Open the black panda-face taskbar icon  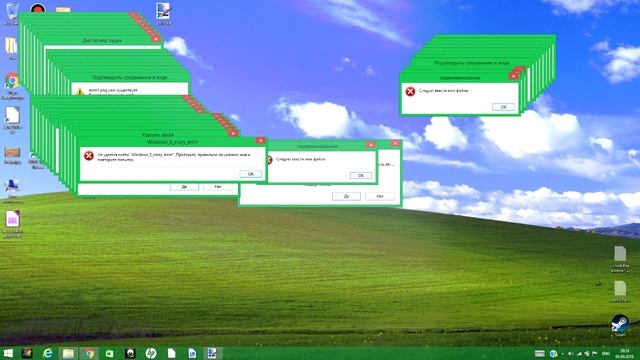coord(130,353)
